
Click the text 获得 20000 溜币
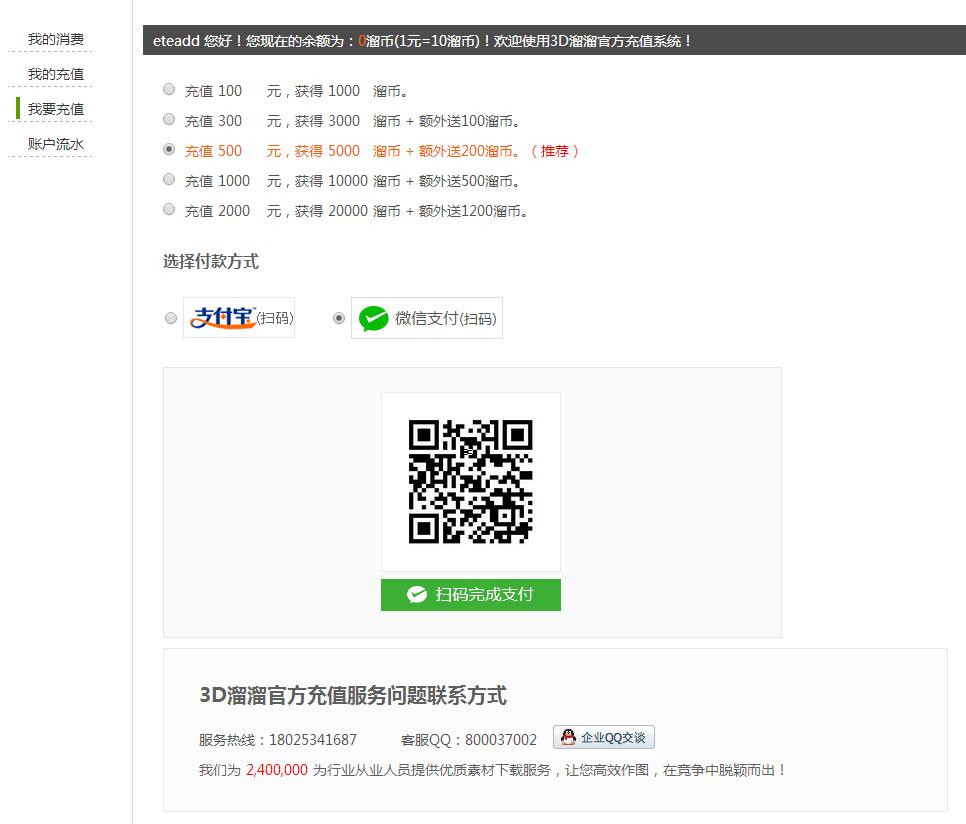tap(347, 211)
